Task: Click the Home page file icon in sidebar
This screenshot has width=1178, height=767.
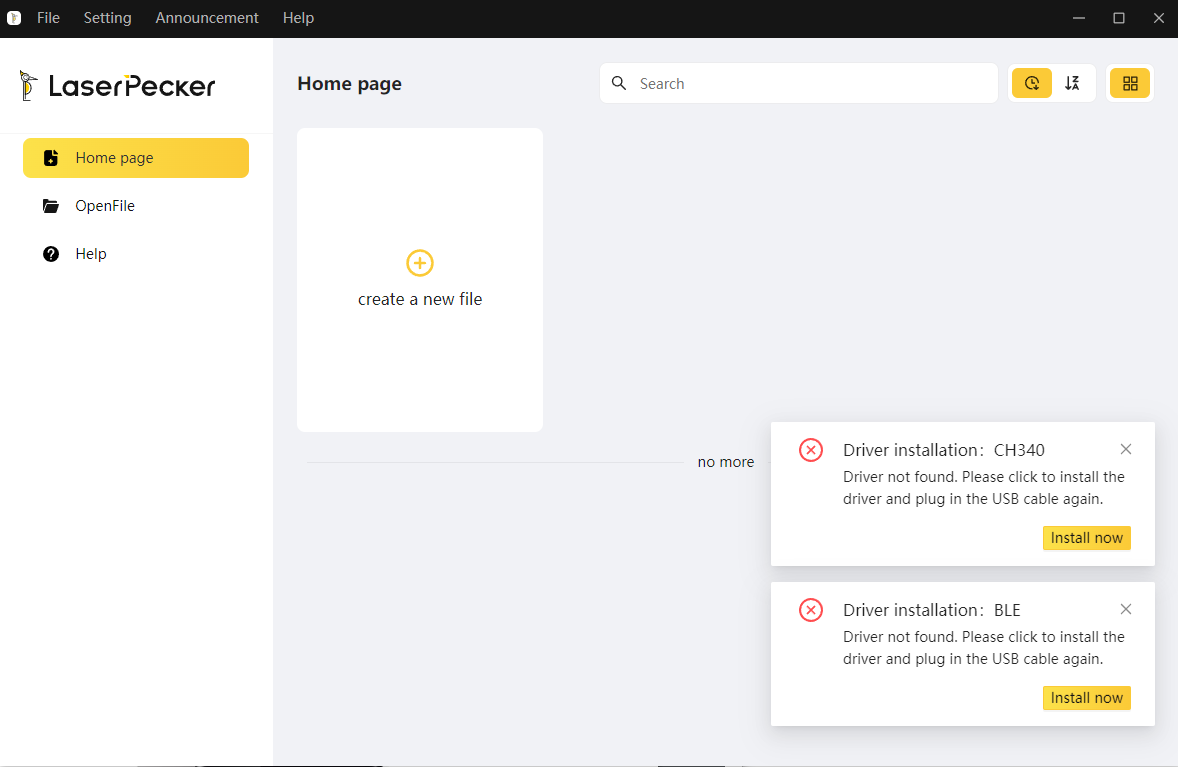Action: tap(51, 158)
